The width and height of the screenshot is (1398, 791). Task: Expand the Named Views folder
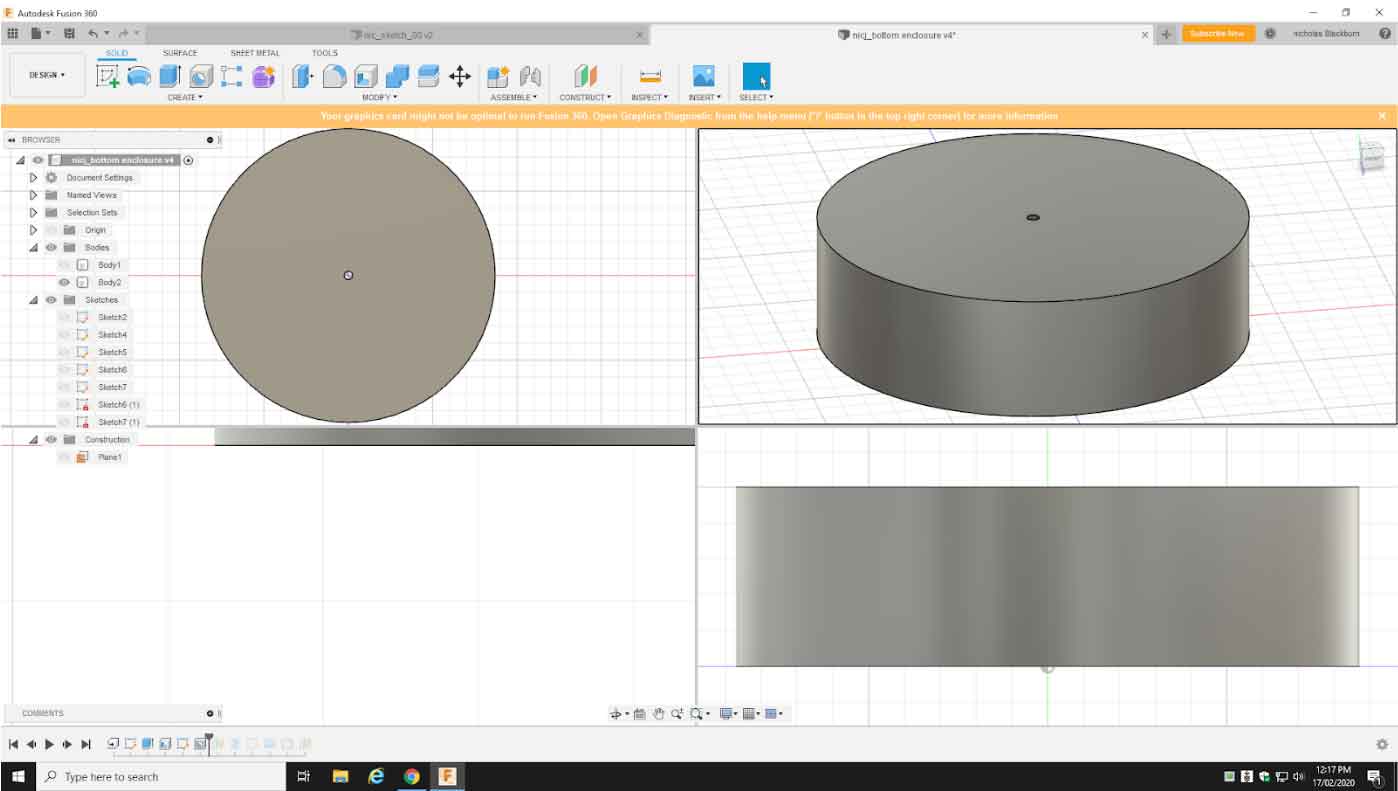[x=33, y=195]
